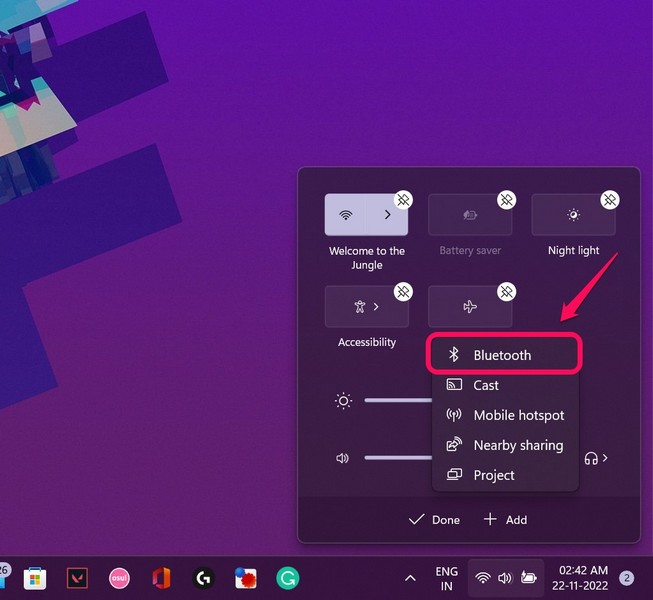Open the red-flower app in taskbar
Screen dimensions: 653x600
(246, 578)
